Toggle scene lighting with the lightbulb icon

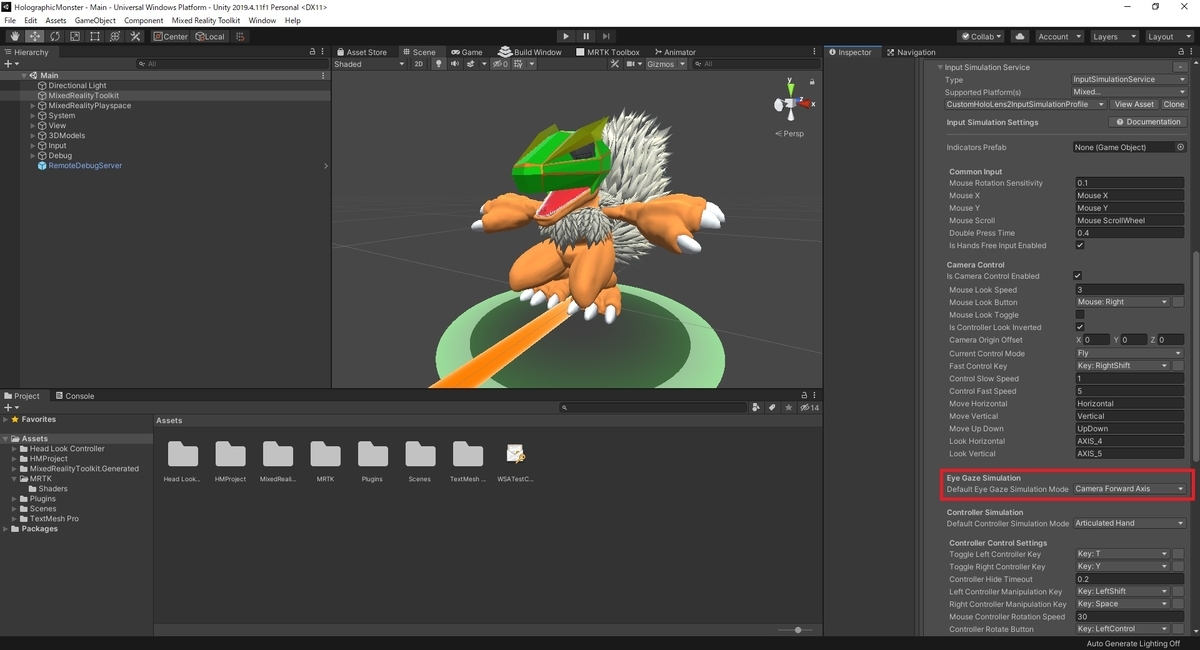[x=438, y=64]
